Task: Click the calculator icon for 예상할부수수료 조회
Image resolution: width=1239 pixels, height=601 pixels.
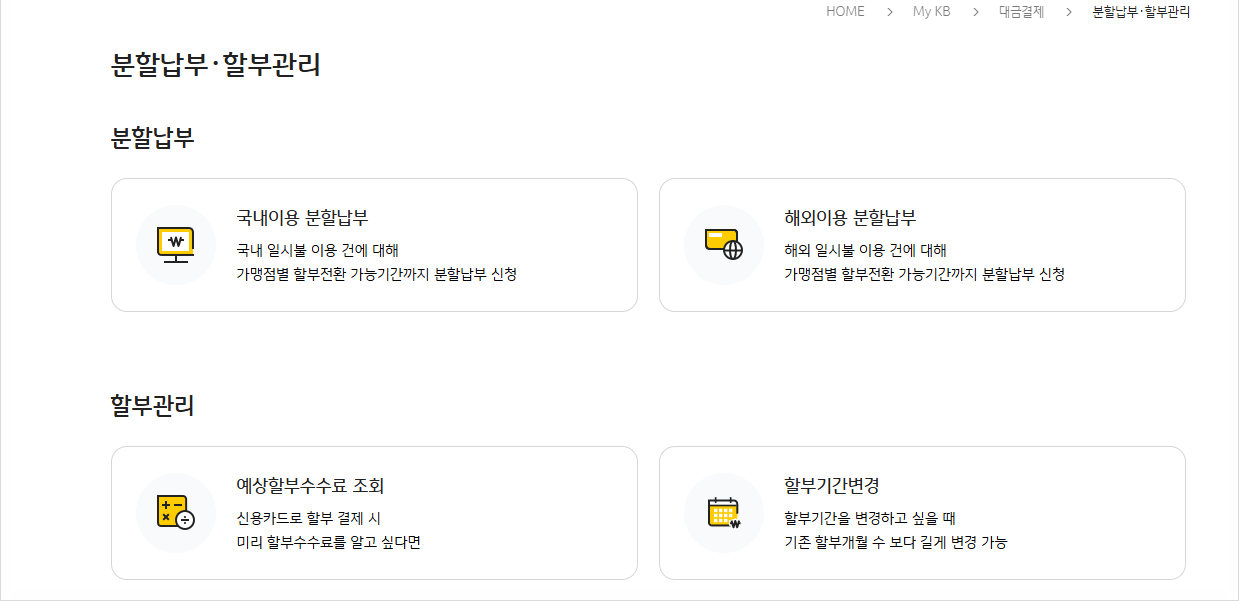Action: 176,513
